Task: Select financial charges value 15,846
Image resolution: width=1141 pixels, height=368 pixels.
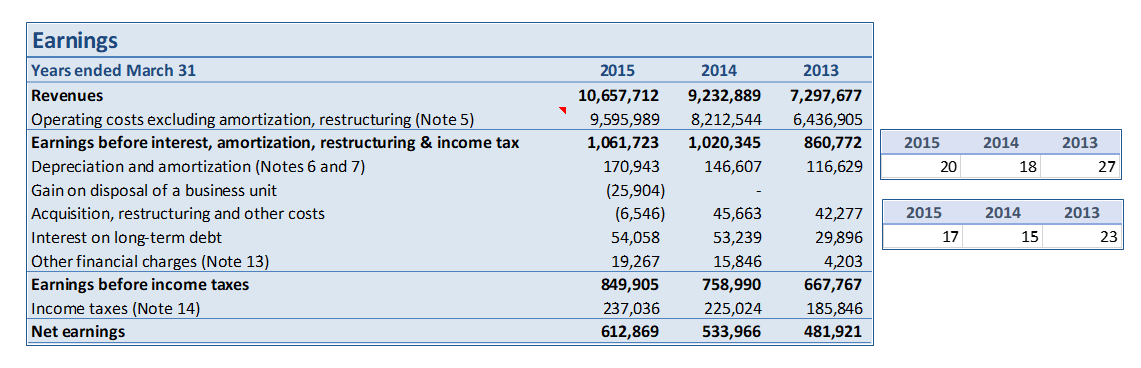Action: pos(738,261)
